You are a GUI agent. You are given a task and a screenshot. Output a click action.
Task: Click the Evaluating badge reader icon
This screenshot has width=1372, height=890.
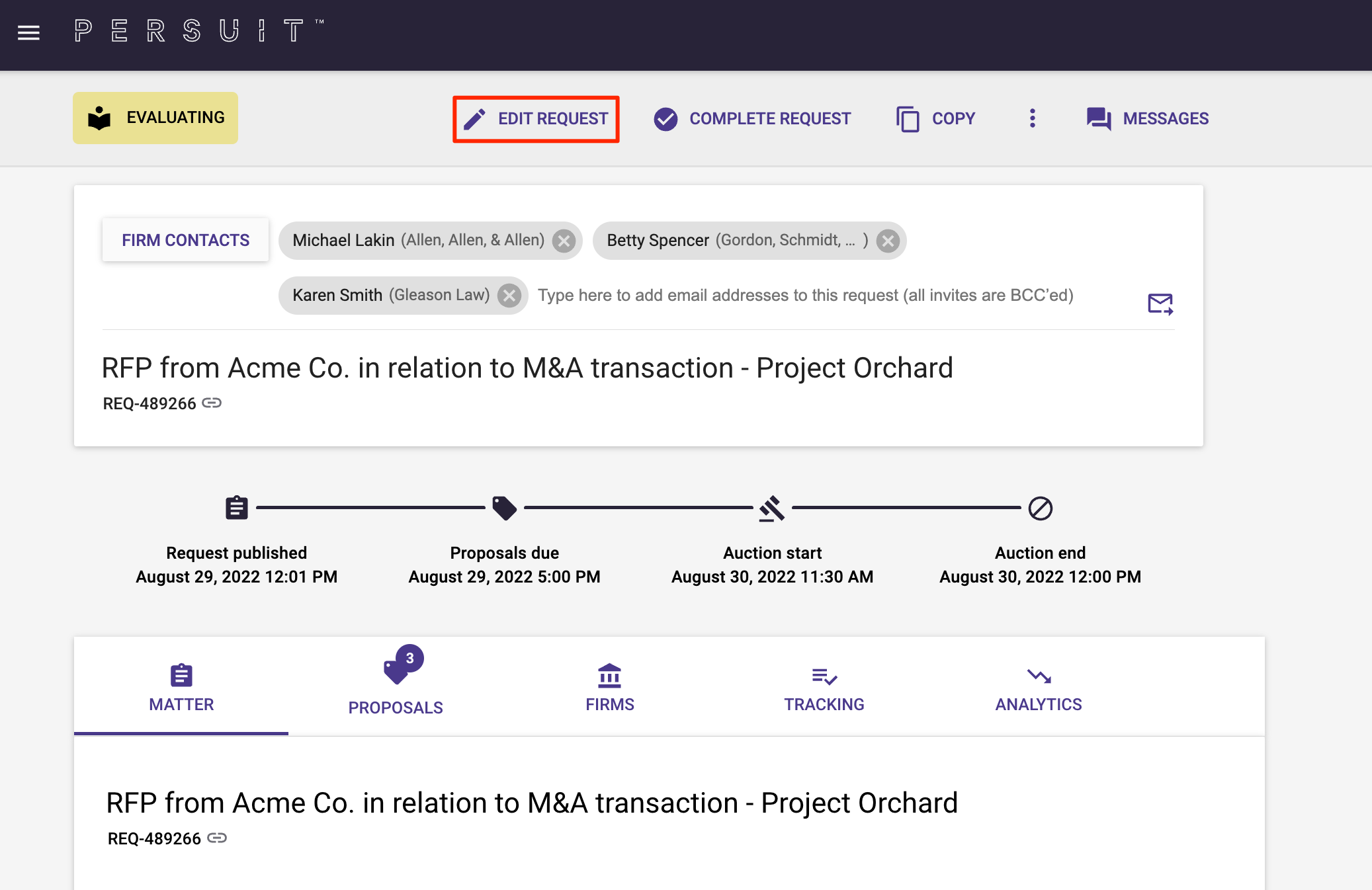pyautogui.click(x=99, y=118)
